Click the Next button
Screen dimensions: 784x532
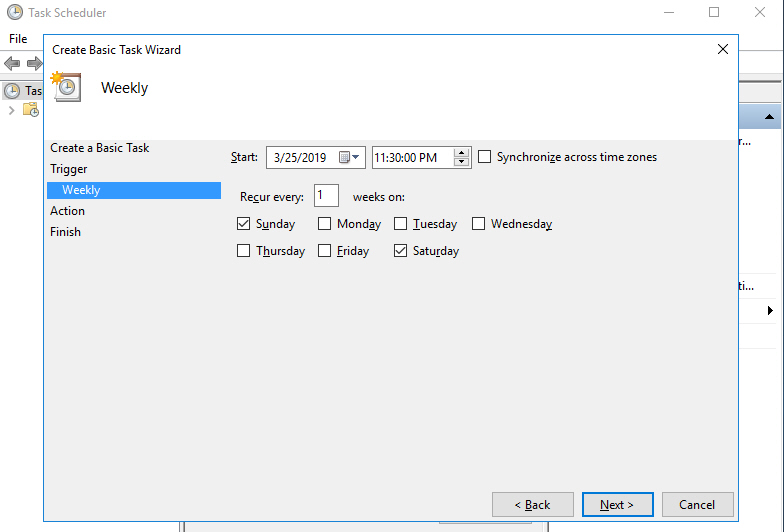coord(617,505)
